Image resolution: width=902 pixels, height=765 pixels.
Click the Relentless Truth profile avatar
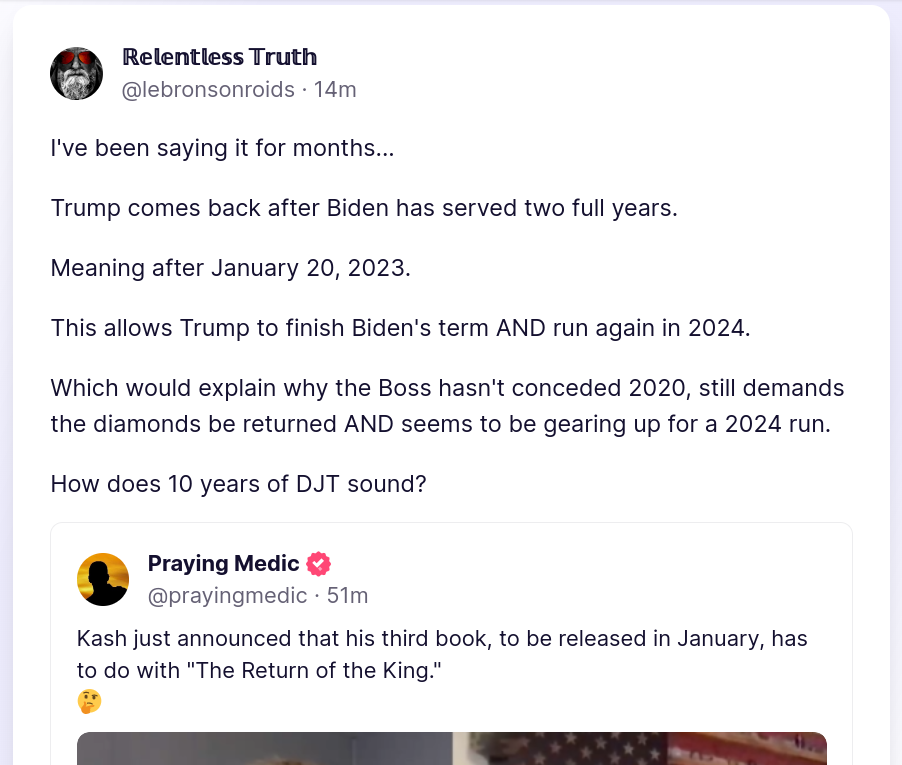point(77,73)
